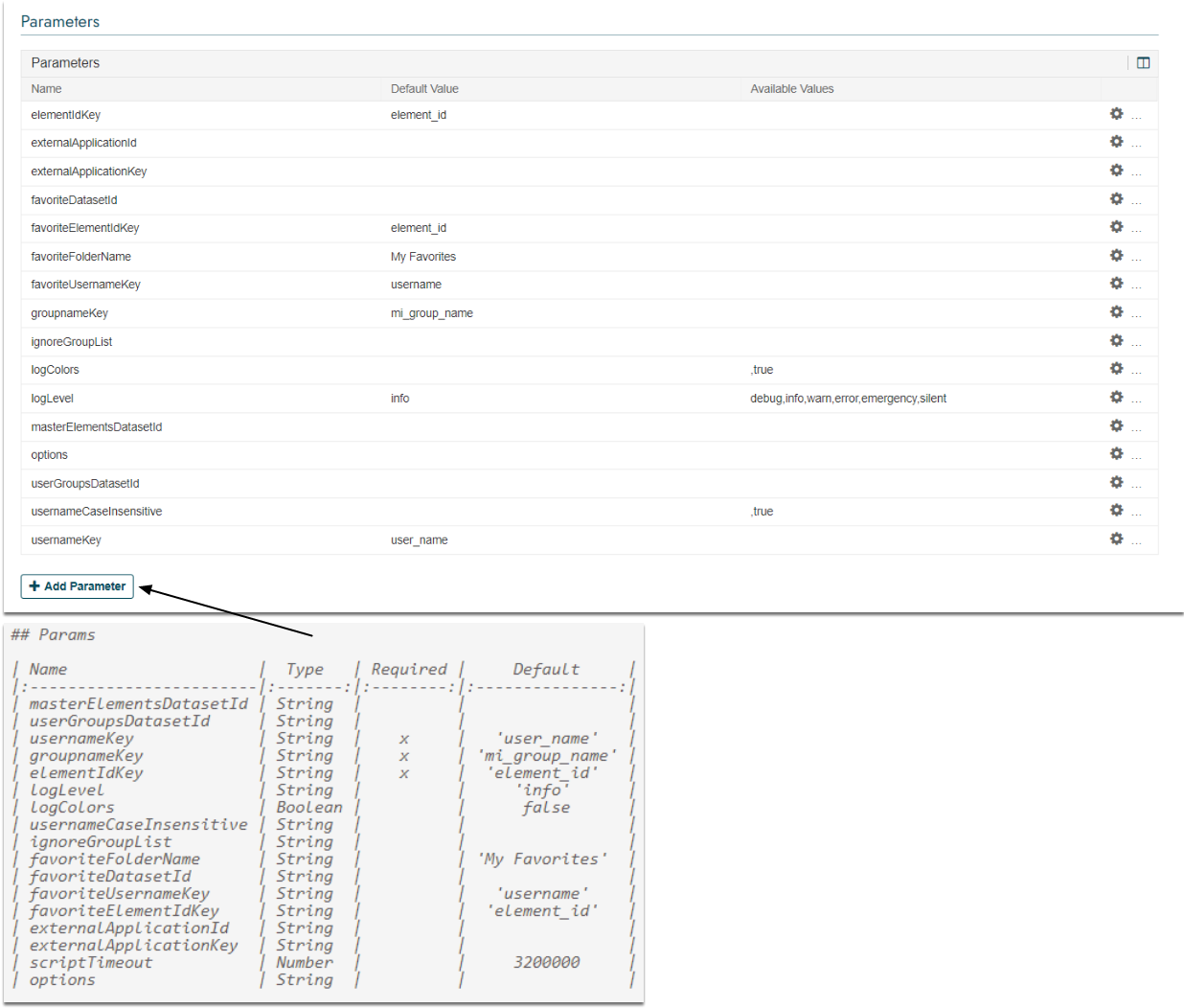Click the 'user_name' default value cell

click(419, 540)
